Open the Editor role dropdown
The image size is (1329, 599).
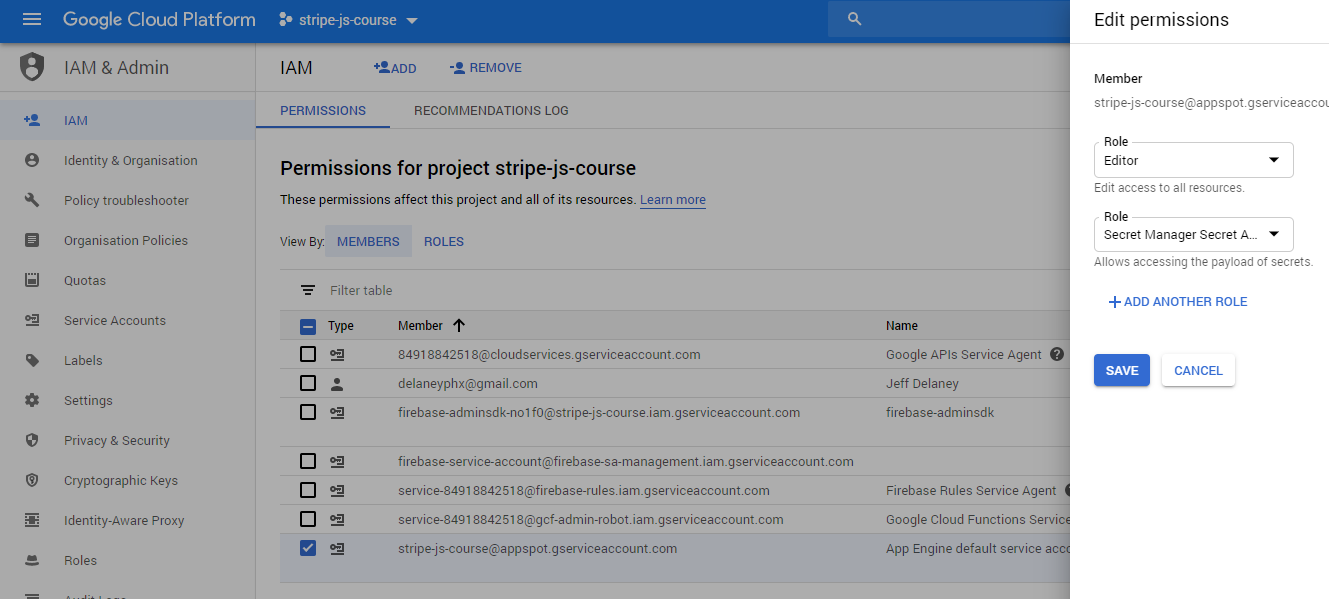pos(1193,160)
